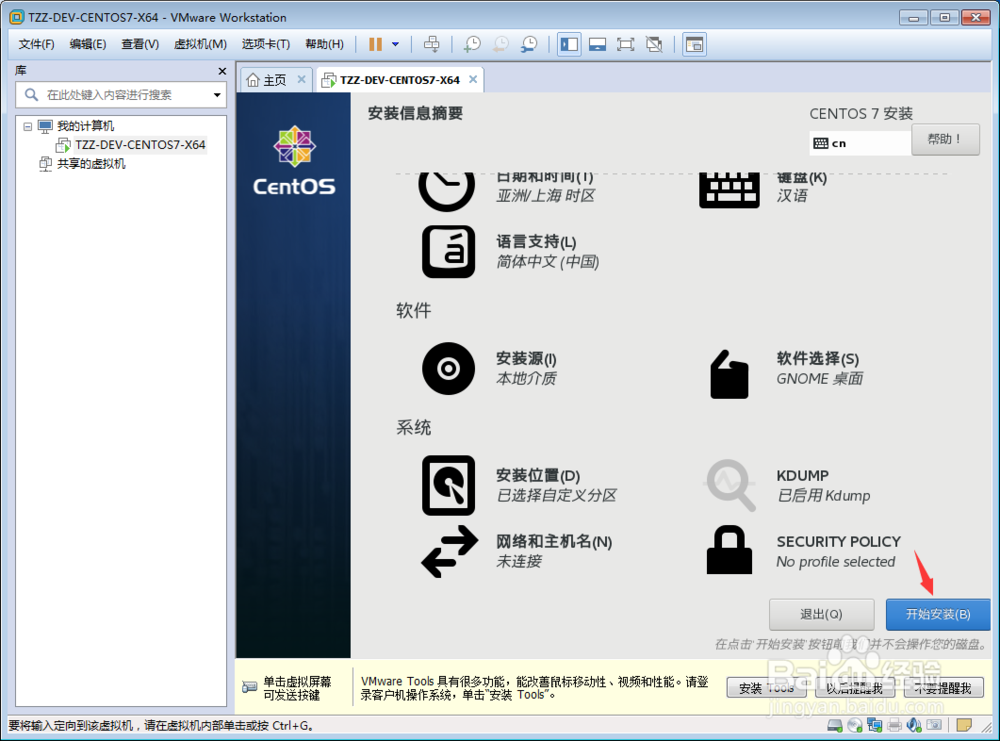1000x741 pixels.
Task: Collapse the 我的计算机 tree node
Action: coord(27,126)
